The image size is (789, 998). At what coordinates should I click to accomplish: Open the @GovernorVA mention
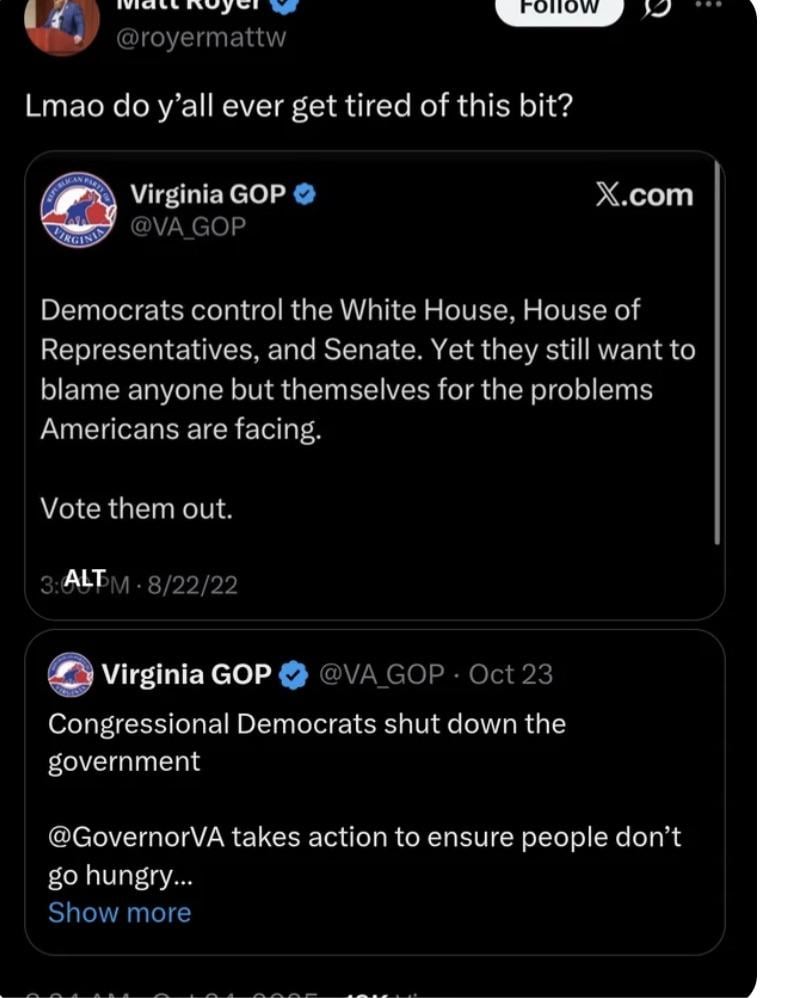137,837
